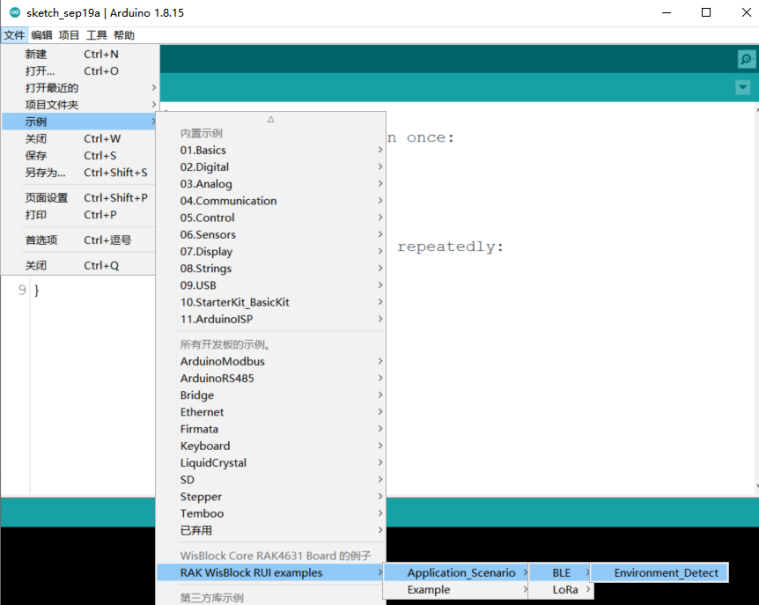Expand 01.Basics examples
759x605 pixels.
(271, 150)
